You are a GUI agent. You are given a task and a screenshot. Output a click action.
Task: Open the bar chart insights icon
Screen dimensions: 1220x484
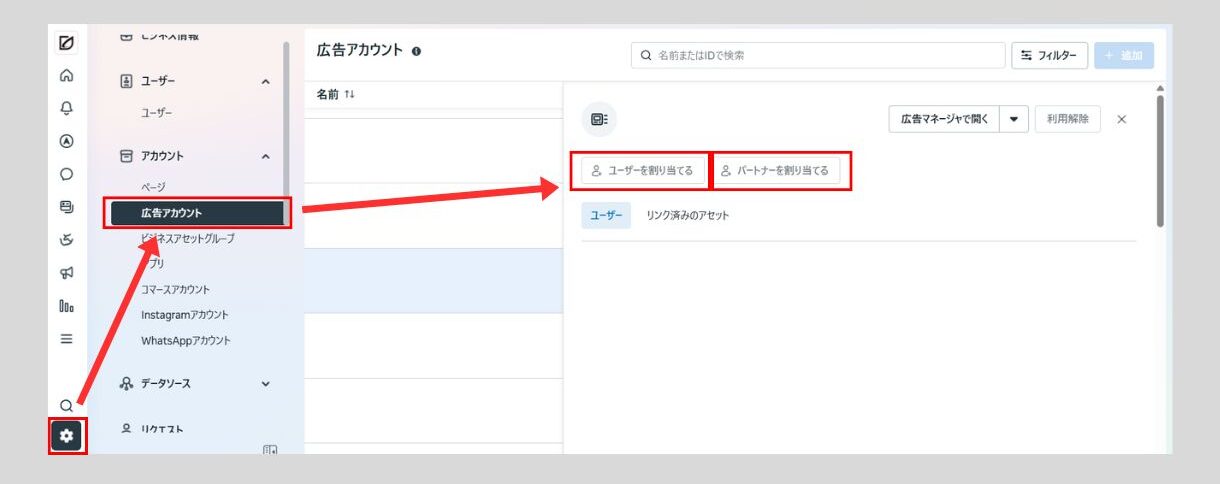67,306
